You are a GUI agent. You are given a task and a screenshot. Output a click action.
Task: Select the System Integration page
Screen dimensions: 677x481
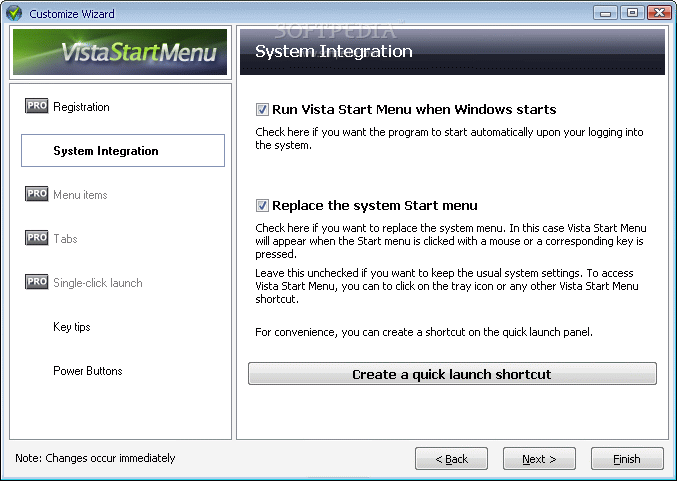(123, 150)
